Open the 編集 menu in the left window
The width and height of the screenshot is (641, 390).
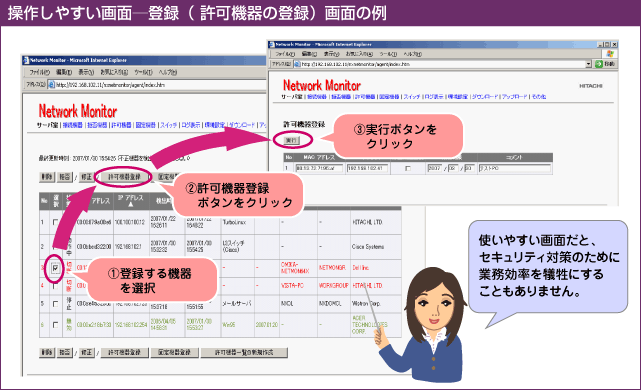click(x=64, y=72)
